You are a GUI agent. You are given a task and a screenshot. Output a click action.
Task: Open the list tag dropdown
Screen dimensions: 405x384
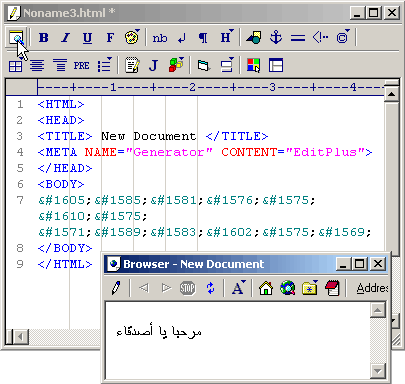(x=105, y=65)
